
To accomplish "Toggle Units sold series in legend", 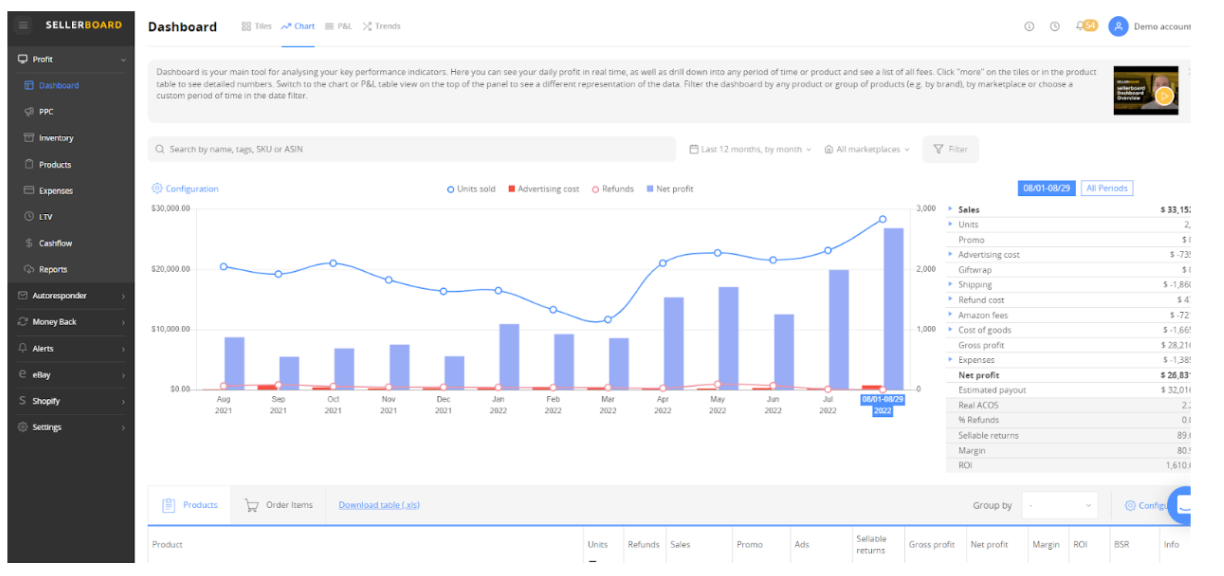I will pyautogui.click(x=470, y=189).
